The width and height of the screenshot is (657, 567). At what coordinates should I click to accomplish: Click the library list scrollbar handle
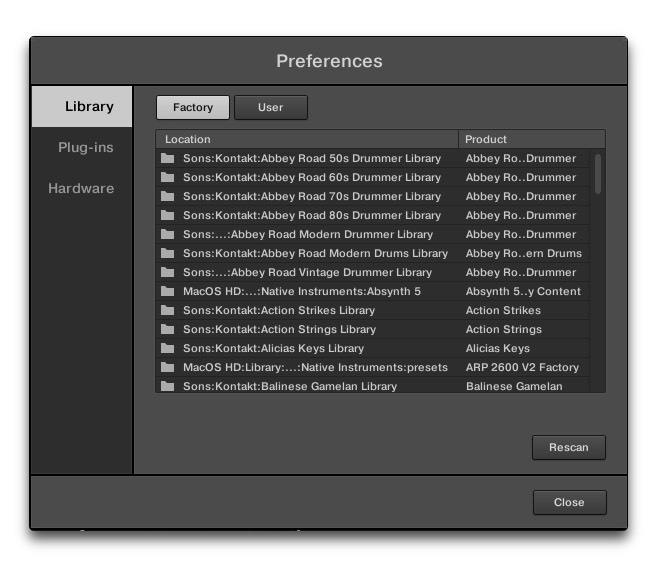598,173
